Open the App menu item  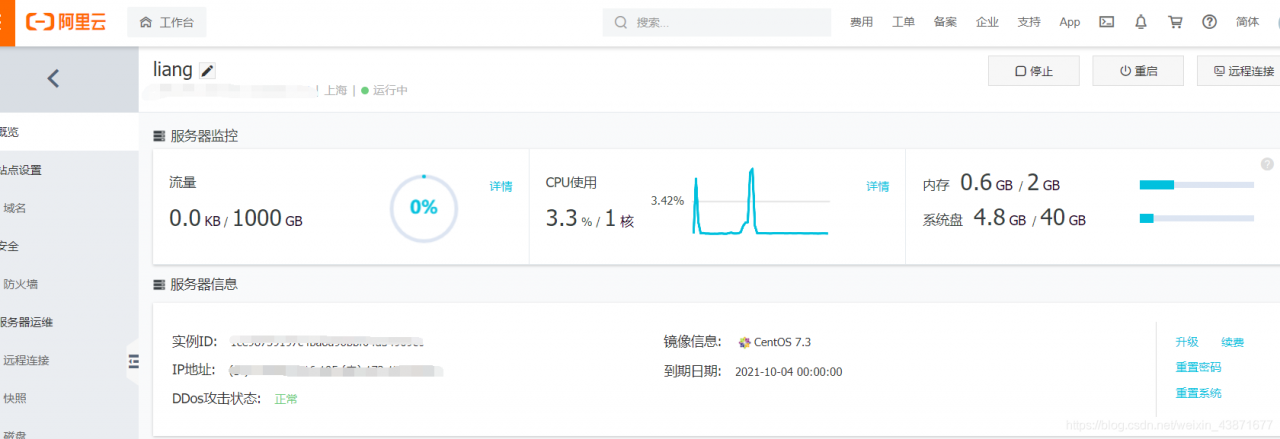coord(1070,22)
